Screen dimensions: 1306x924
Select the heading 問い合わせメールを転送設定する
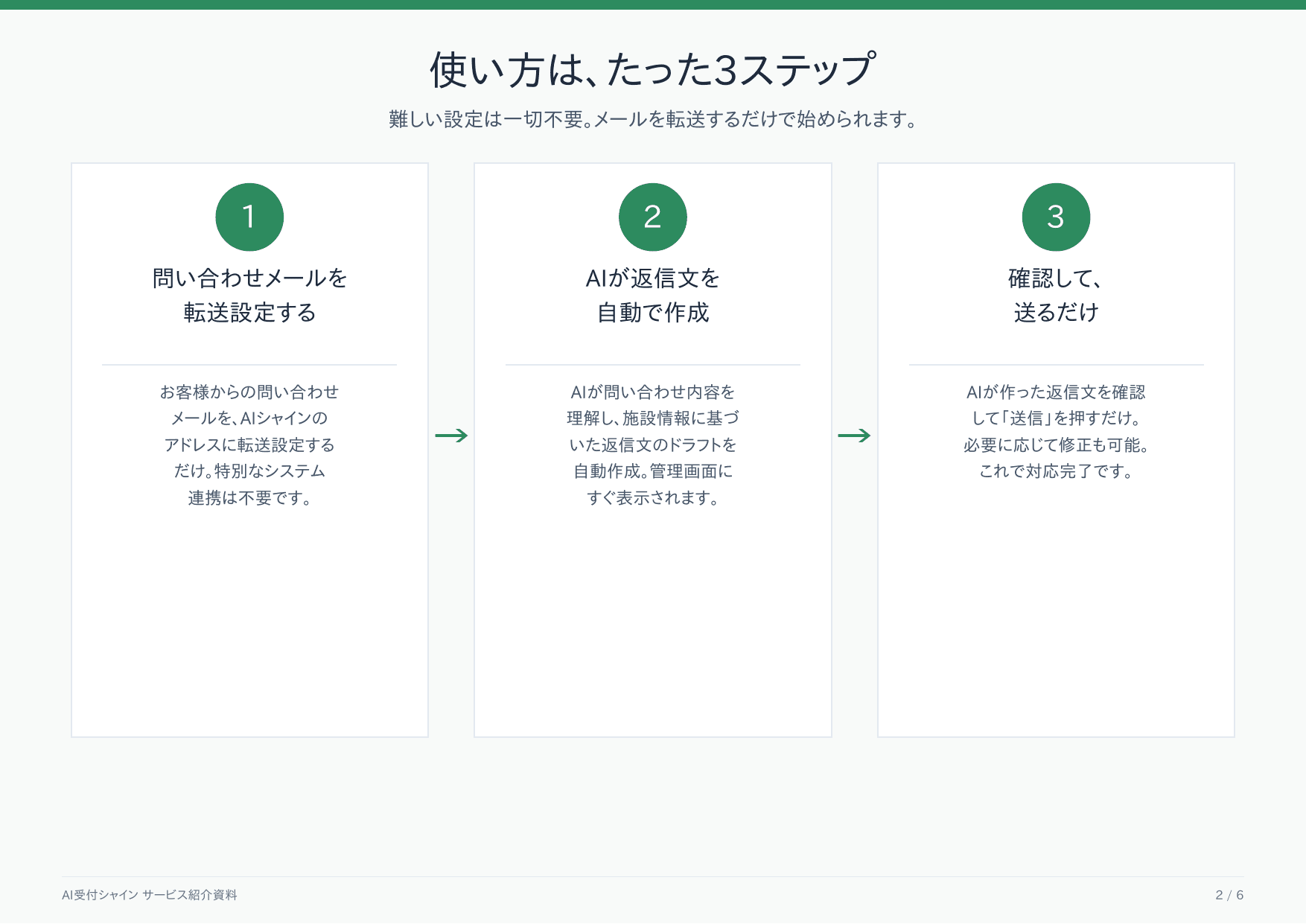click(249, 295)
